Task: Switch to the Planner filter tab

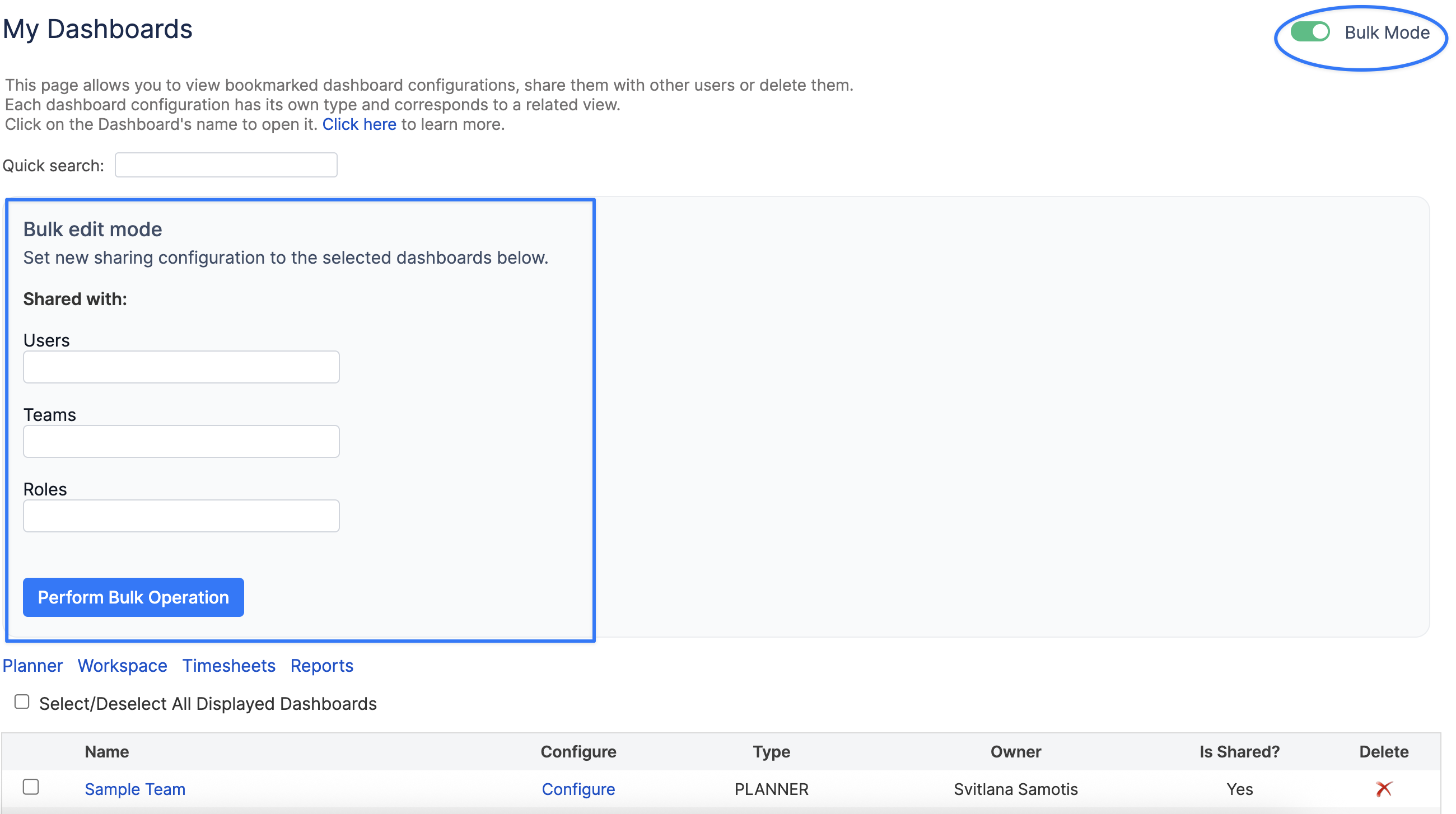Action: tap(32, 666)
